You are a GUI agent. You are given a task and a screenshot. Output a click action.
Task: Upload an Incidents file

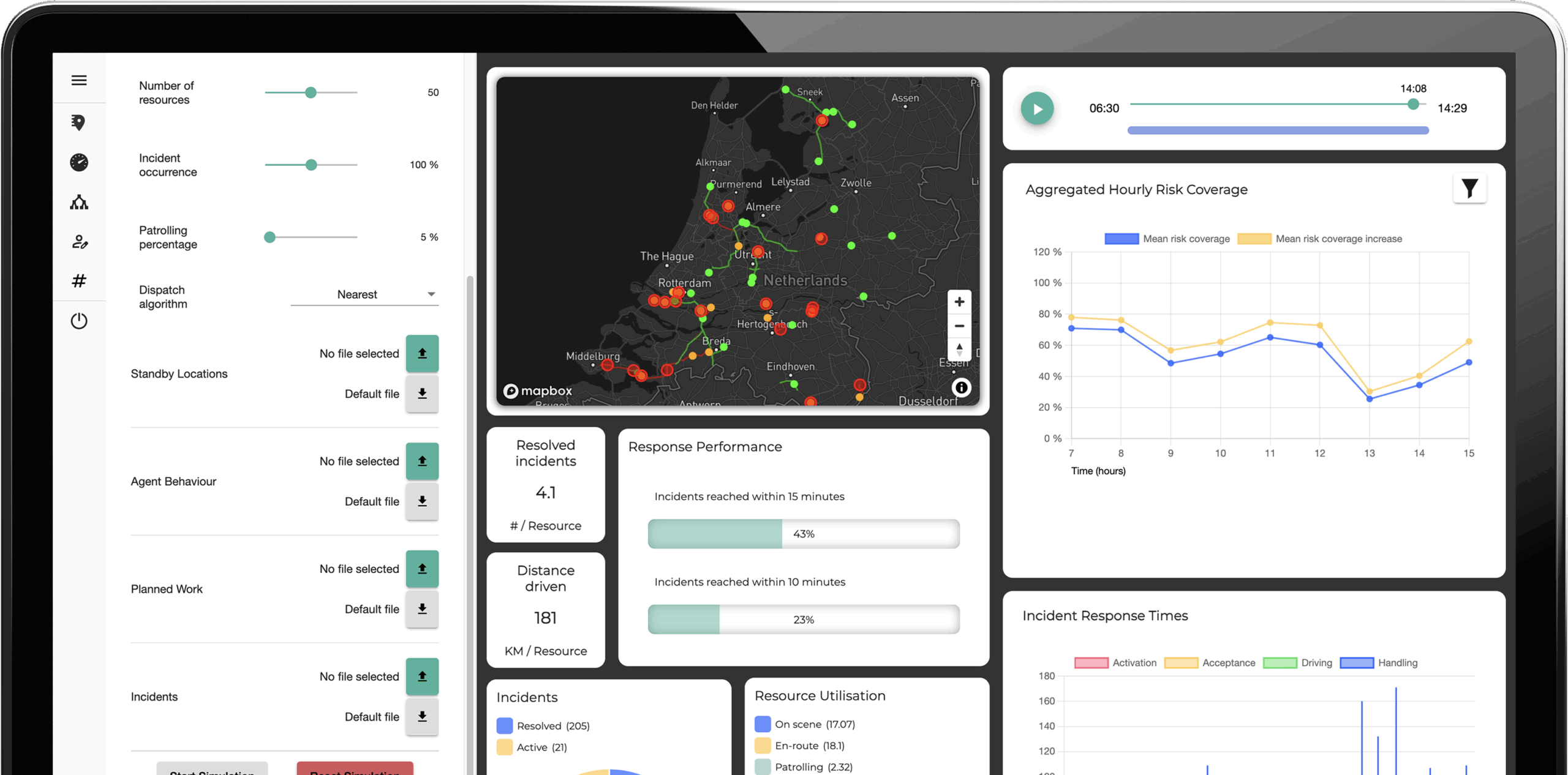[422, 676]
